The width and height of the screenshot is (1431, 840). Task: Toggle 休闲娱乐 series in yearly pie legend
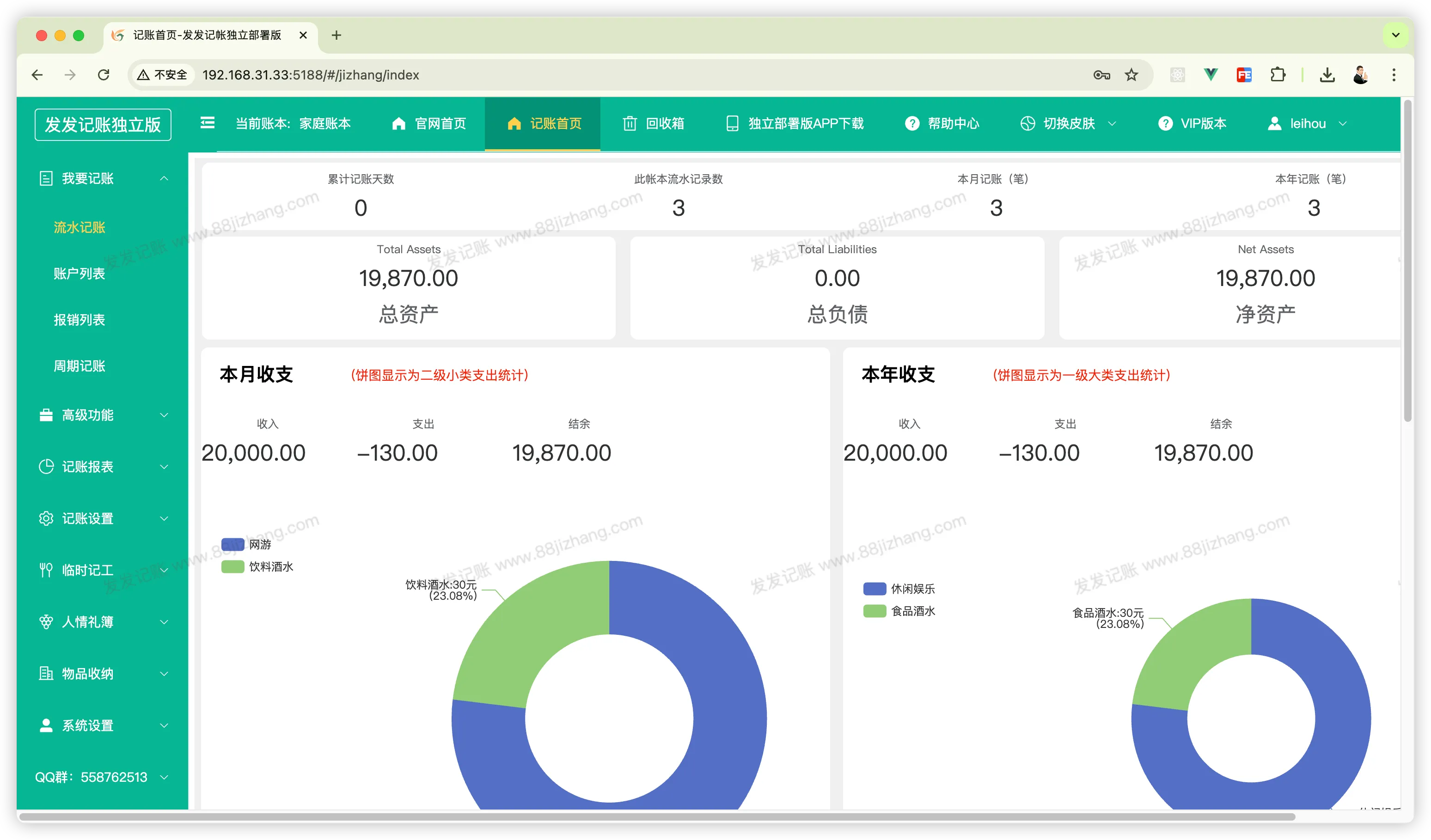[x=899, y=589]
